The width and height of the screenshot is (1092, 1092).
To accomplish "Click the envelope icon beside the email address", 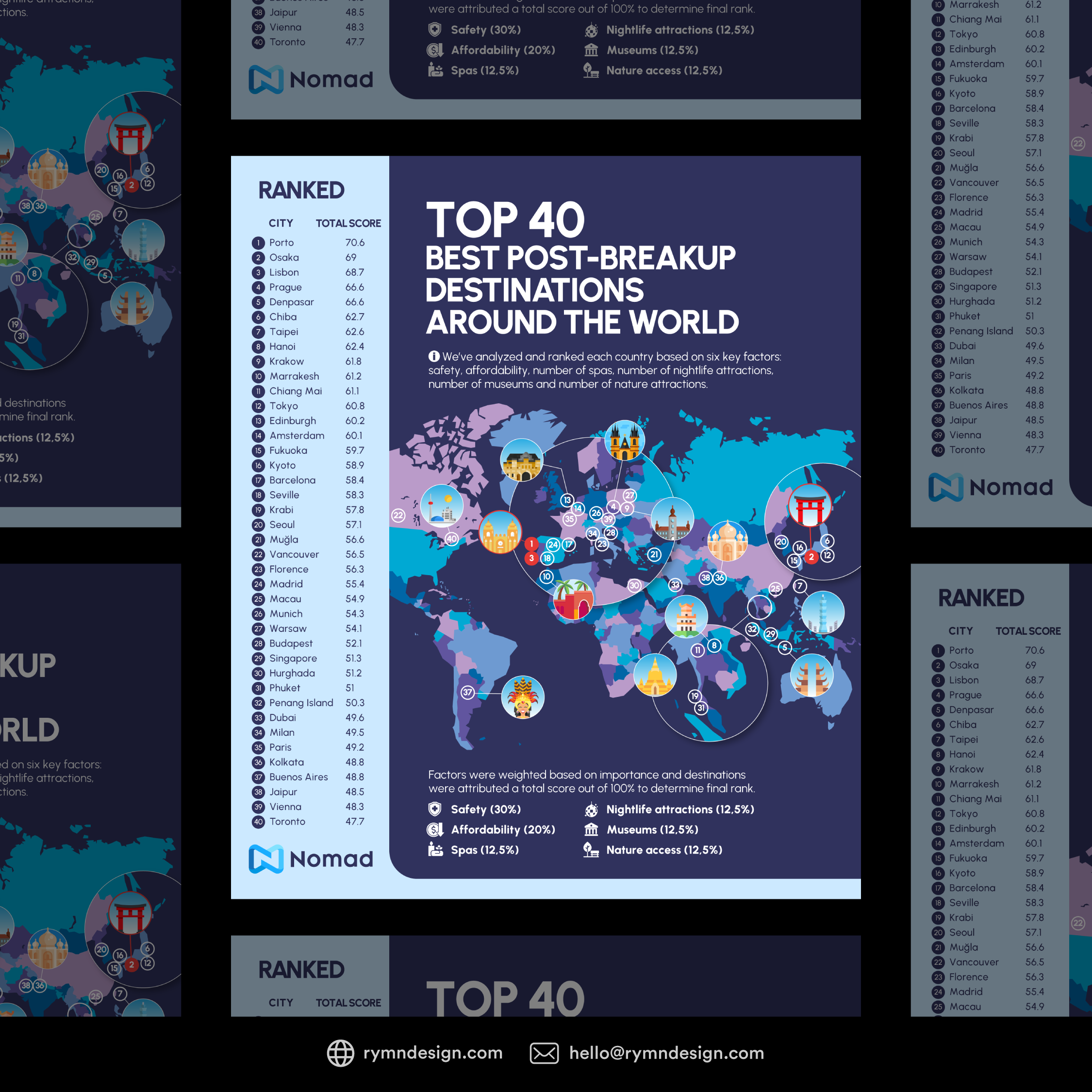I will 544,1053.
